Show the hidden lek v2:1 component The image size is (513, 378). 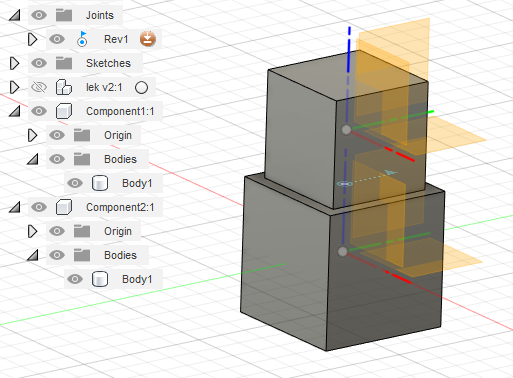click(39, 87)
